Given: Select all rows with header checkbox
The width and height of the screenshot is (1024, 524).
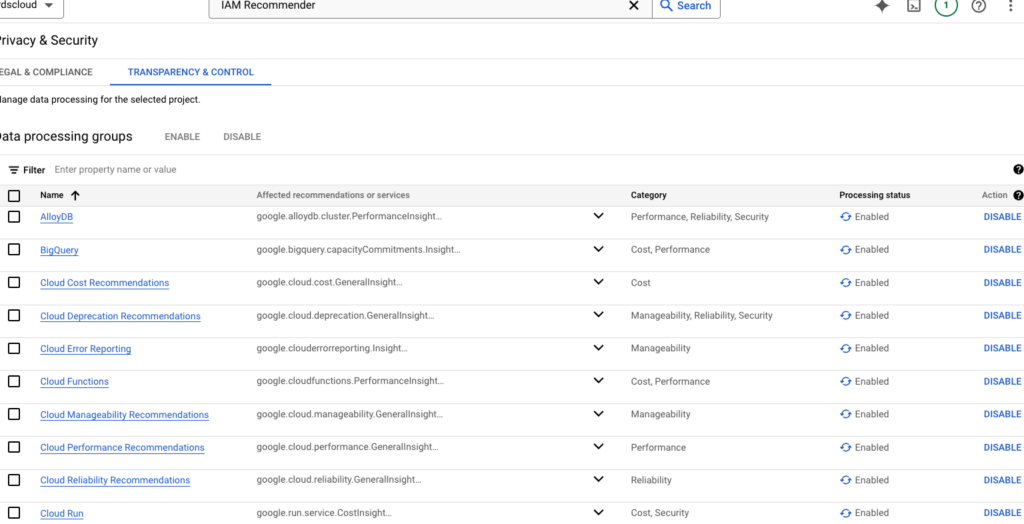Looking at the screenshot, I should [x=14, y=195].
